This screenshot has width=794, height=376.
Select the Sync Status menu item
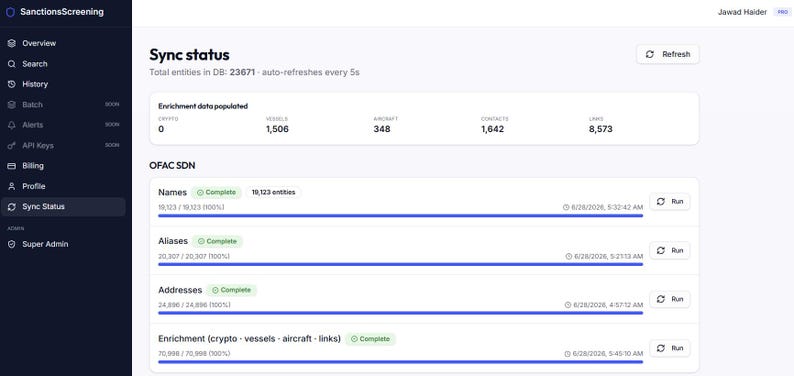[63, 206]
